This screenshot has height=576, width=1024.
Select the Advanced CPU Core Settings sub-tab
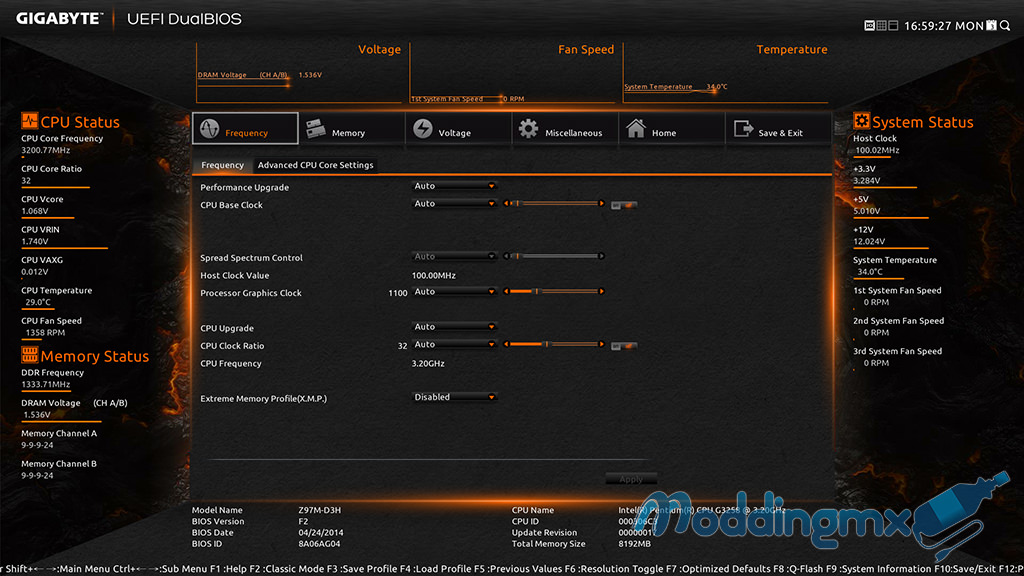click(315, 165)
